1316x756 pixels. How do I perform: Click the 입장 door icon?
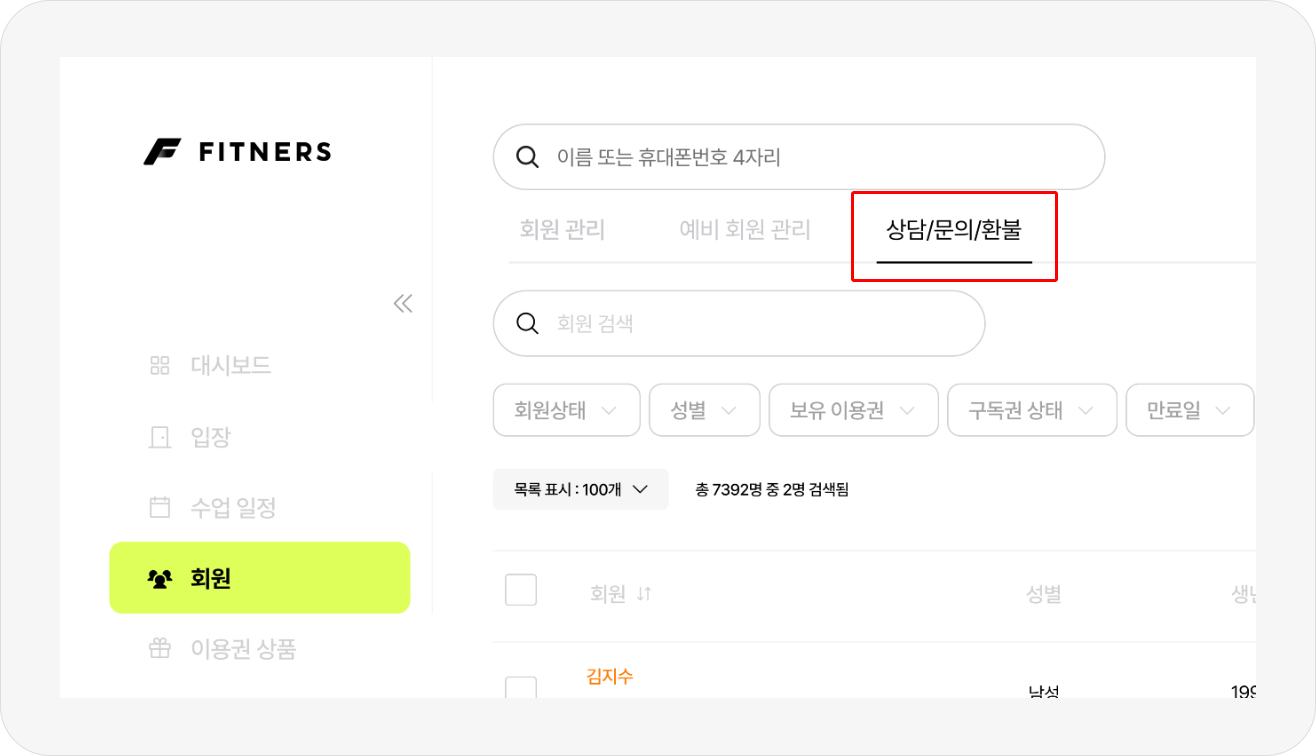[x=160, y=437]
